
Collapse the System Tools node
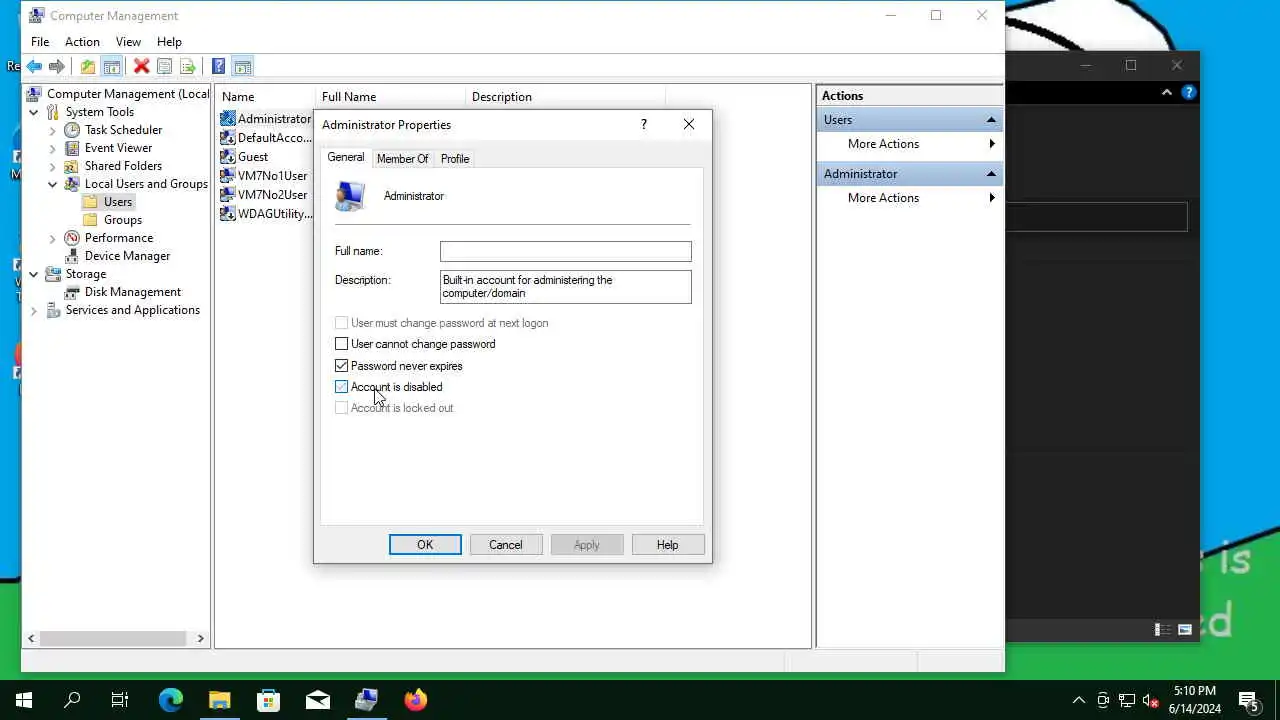click(x=34, y=112)
